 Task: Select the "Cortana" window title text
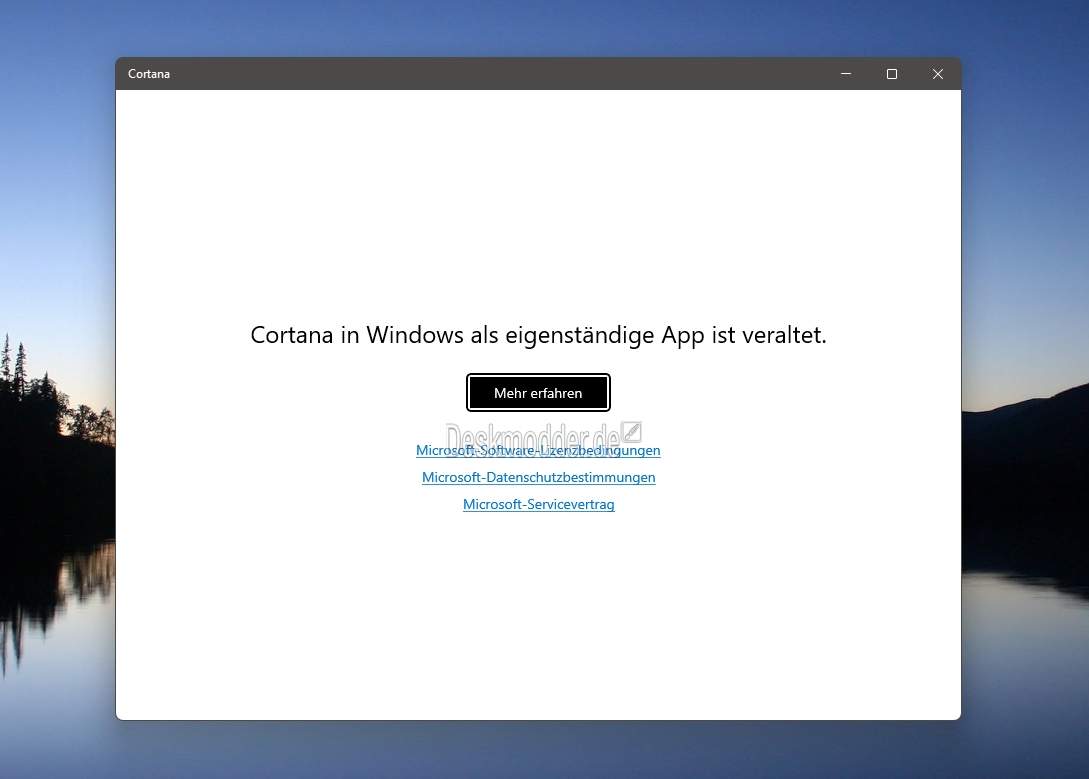tap(149, 74)
